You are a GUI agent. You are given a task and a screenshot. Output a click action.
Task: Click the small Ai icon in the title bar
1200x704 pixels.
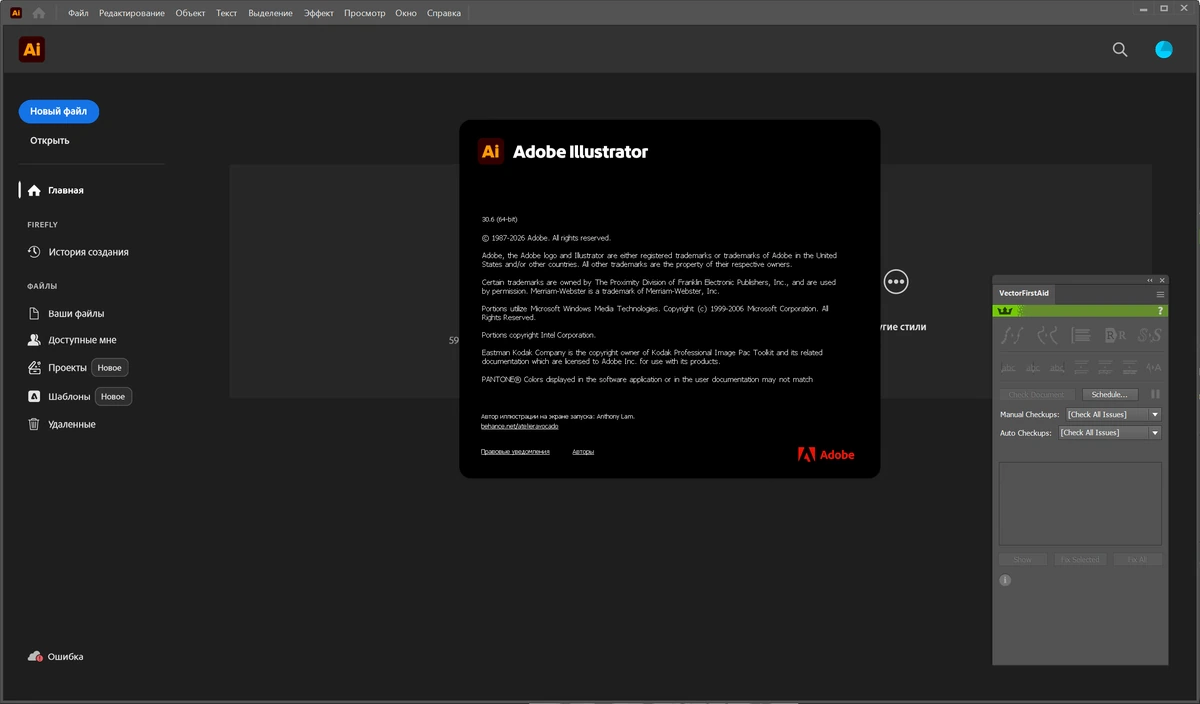pos(16,13)
